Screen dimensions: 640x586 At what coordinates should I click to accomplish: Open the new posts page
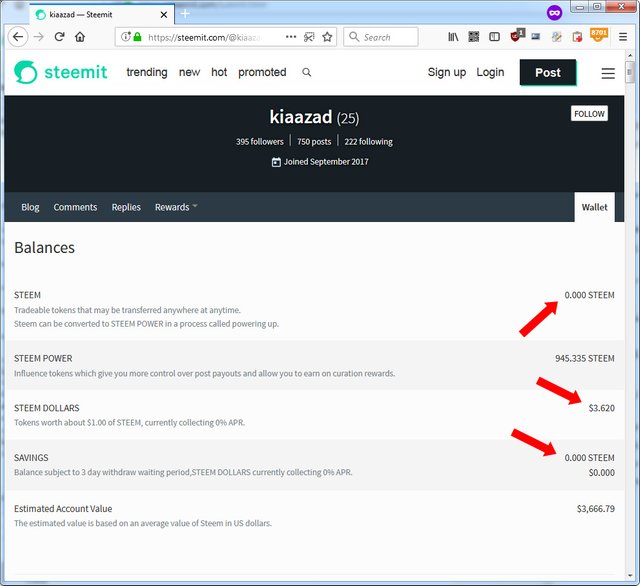click(x=189, y=72)
